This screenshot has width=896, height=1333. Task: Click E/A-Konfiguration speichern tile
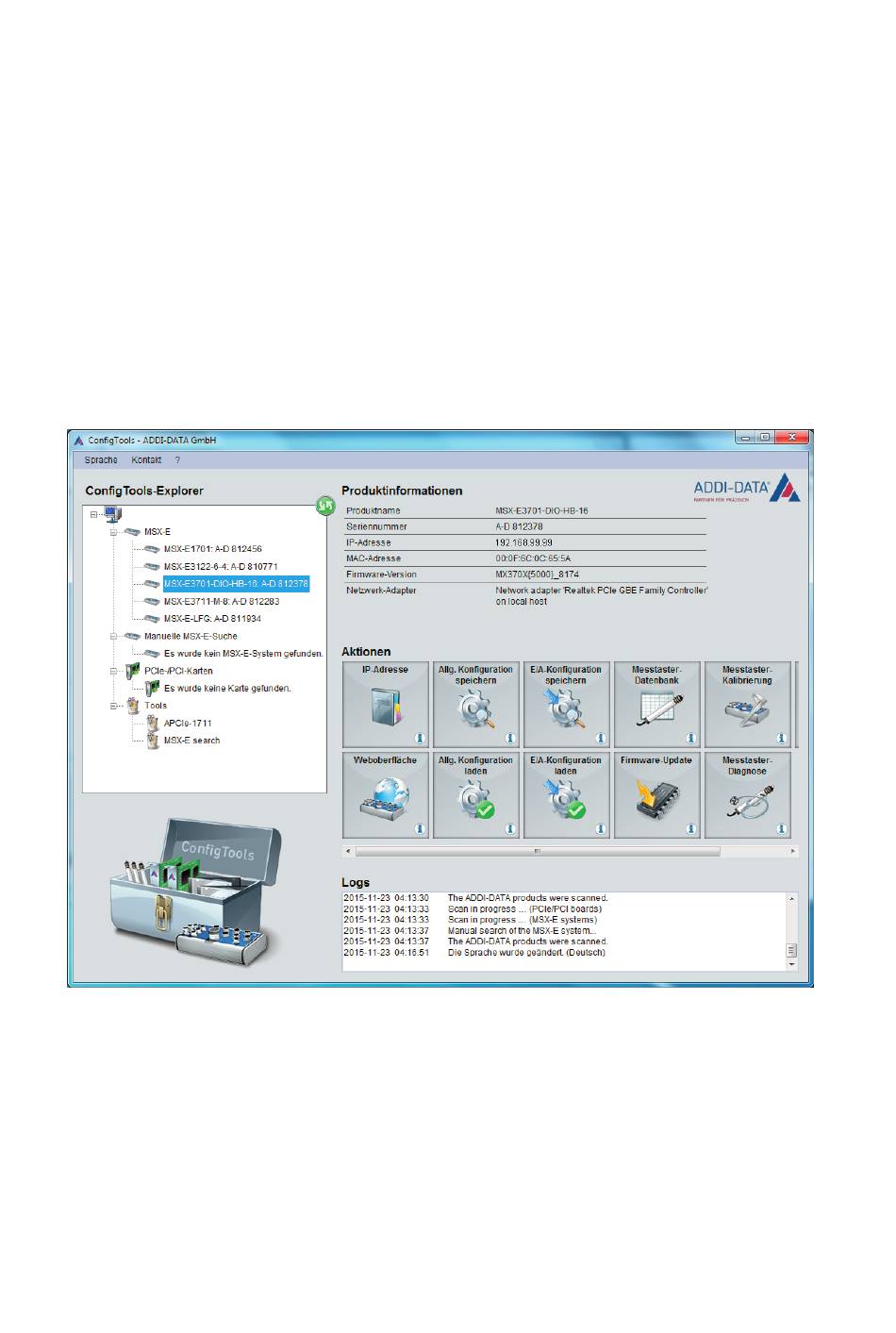[566, 705]
